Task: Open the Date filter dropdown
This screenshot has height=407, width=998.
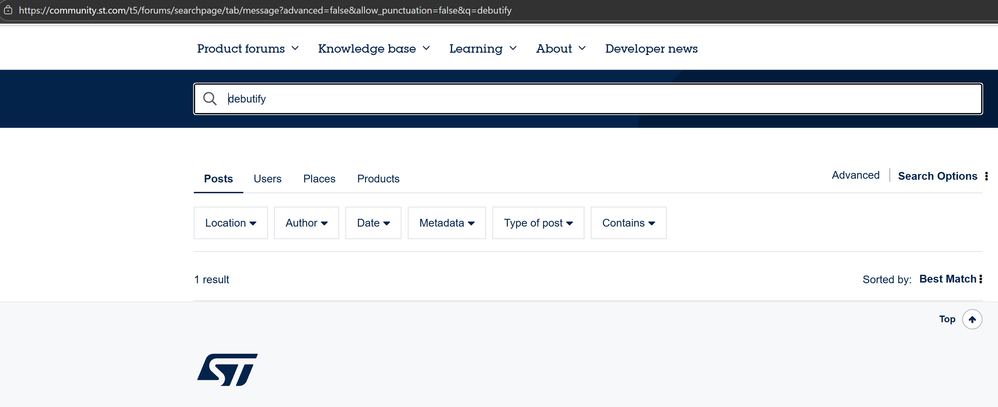Action: [x=373, y=223]
